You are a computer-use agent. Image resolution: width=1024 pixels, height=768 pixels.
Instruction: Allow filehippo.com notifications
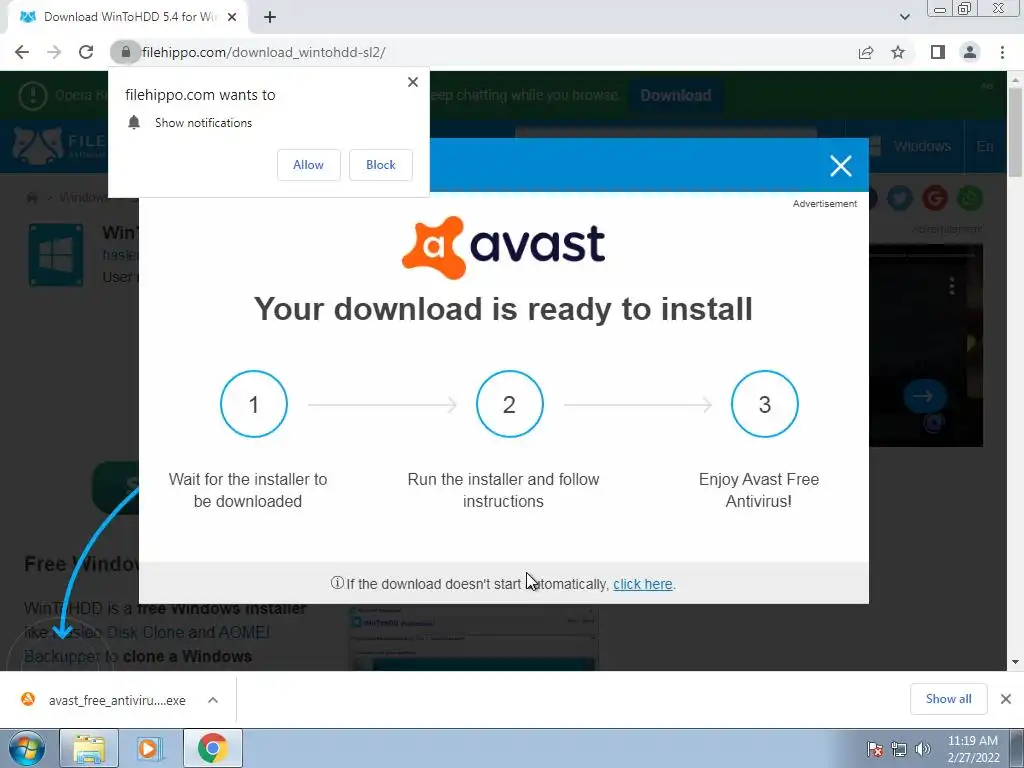[308, 165]
